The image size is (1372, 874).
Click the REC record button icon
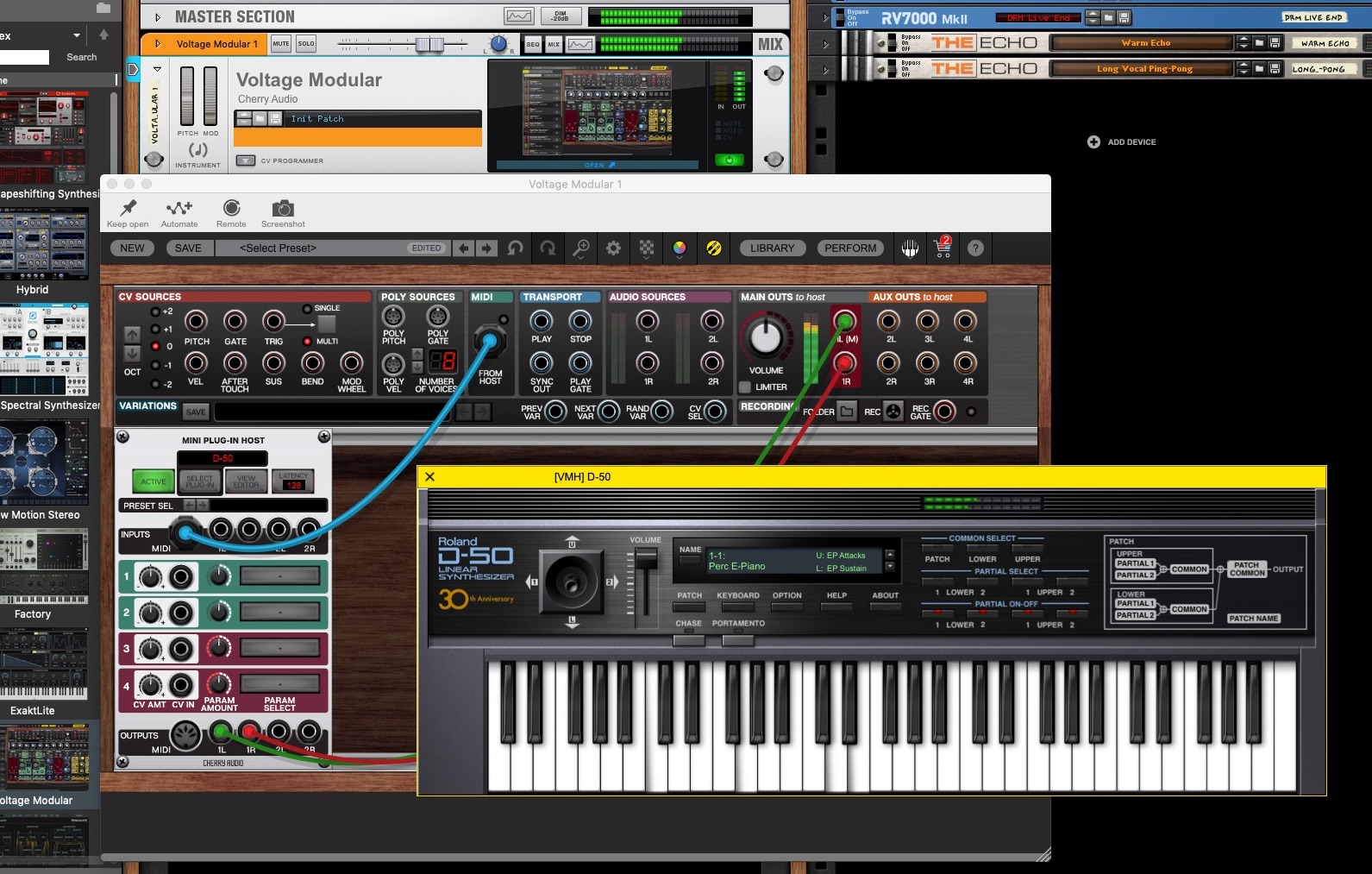[x=893, y=412]
